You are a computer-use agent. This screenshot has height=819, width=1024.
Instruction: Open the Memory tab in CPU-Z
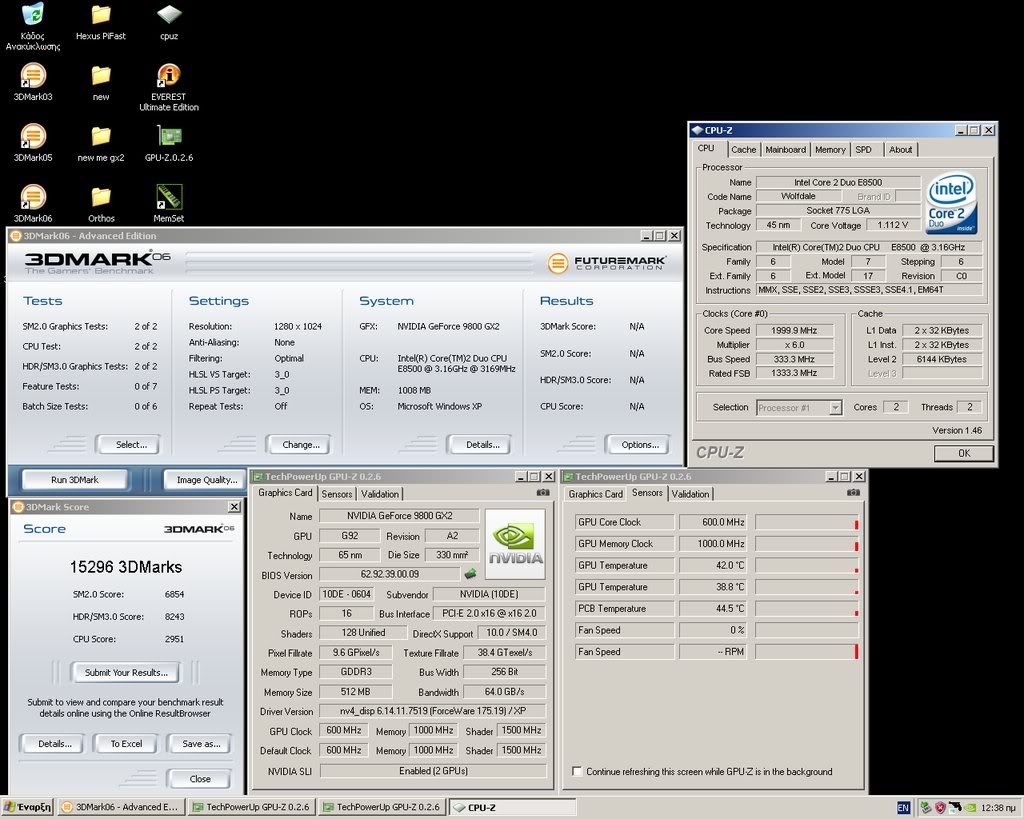tap(830, 150)
